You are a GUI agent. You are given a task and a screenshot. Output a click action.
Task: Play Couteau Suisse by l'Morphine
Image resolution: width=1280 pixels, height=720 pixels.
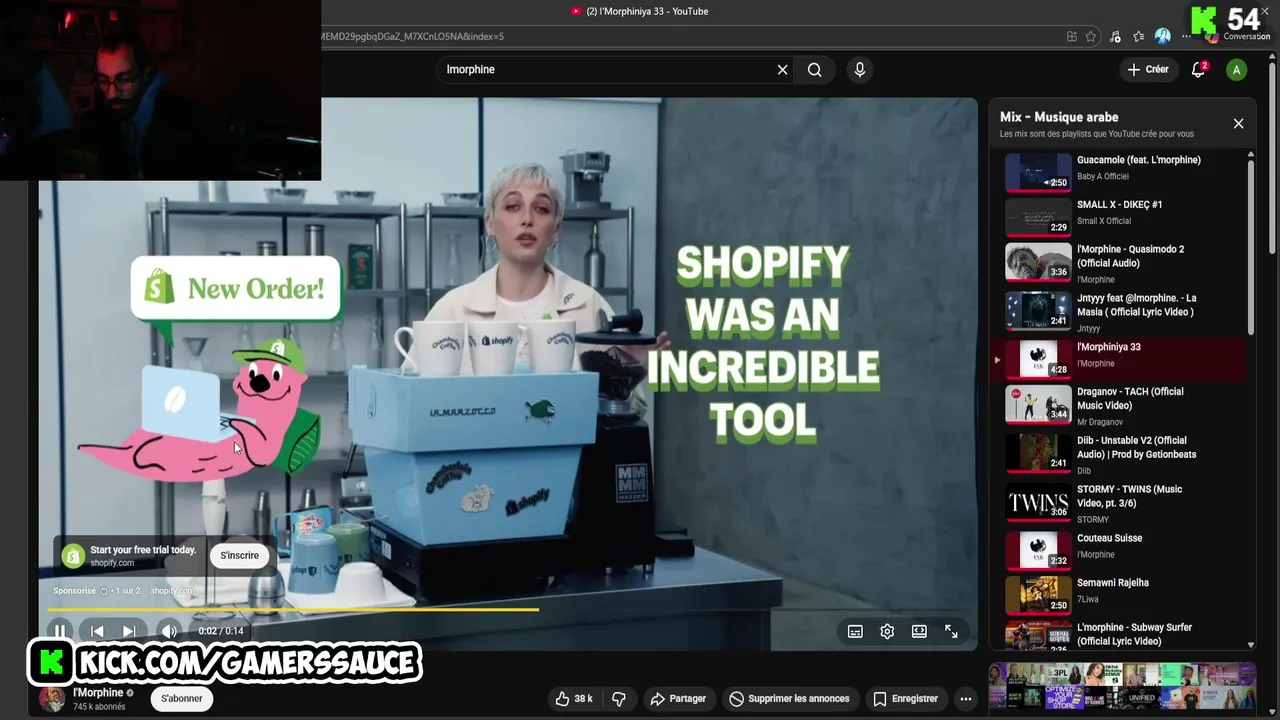[1125, 550]
